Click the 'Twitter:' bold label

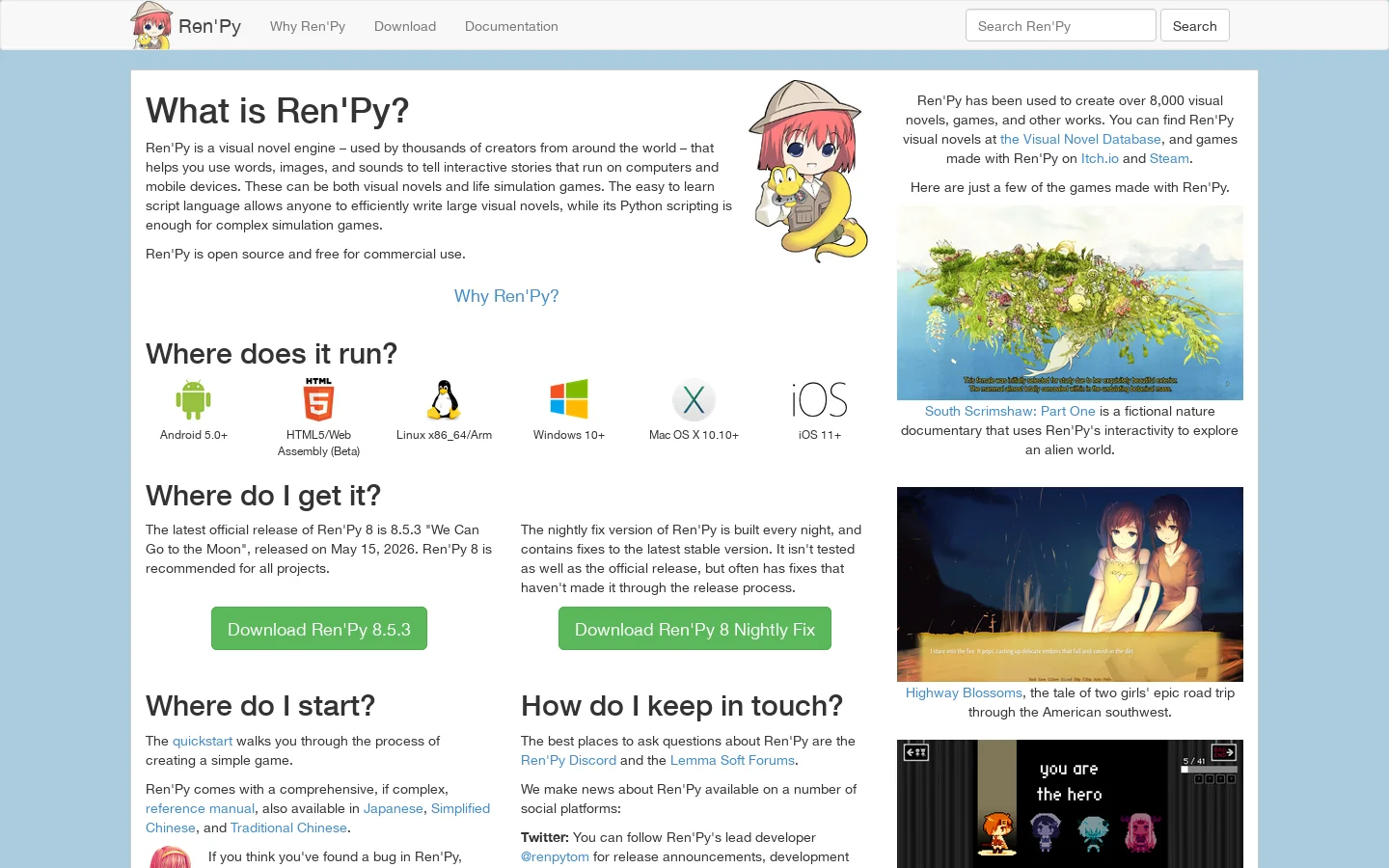pos(545,837)
